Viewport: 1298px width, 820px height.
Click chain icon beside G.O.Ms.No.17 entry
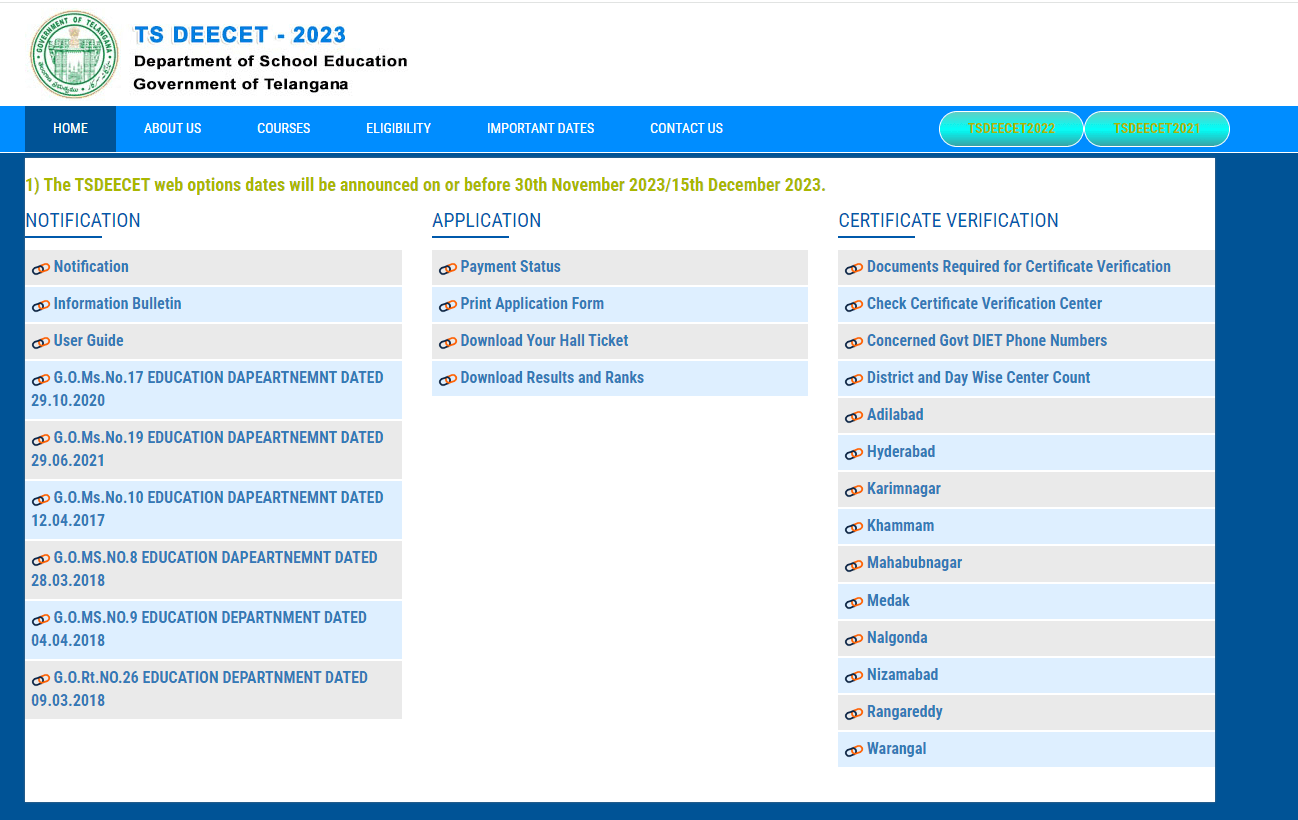coord(41,379)
